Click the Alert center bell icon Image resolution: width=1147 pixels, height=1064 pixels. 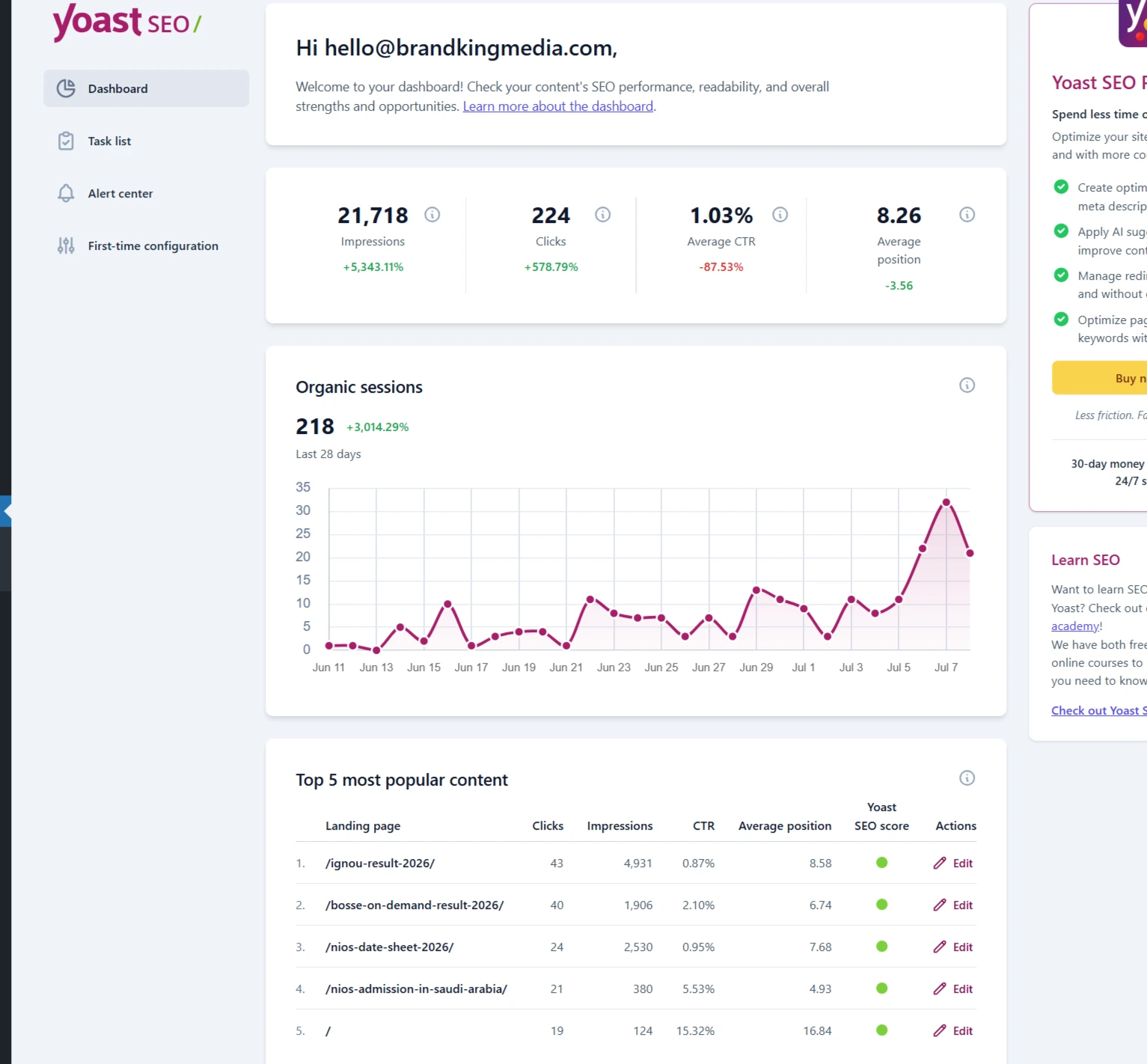click(66, 193)
